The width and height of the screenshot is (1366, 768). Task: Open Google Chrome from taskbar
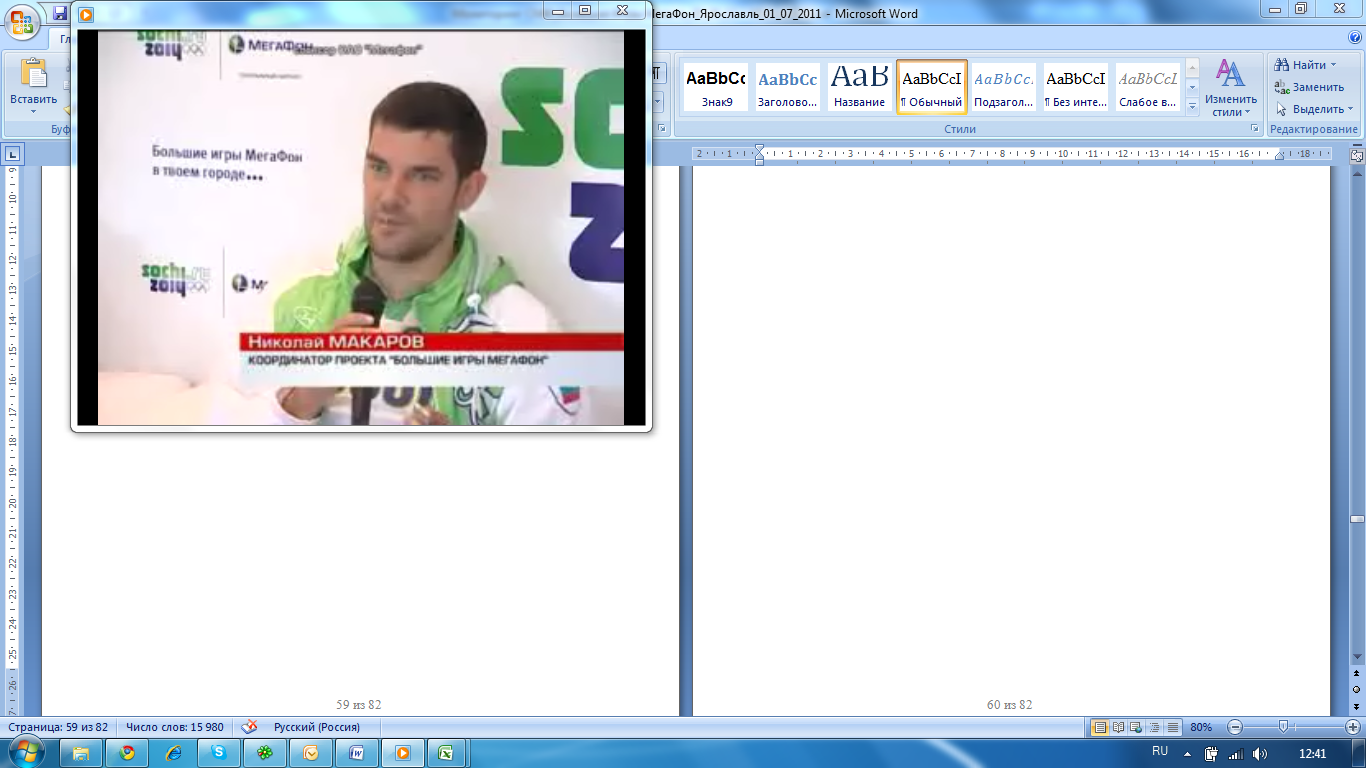[x=127, y=752]
